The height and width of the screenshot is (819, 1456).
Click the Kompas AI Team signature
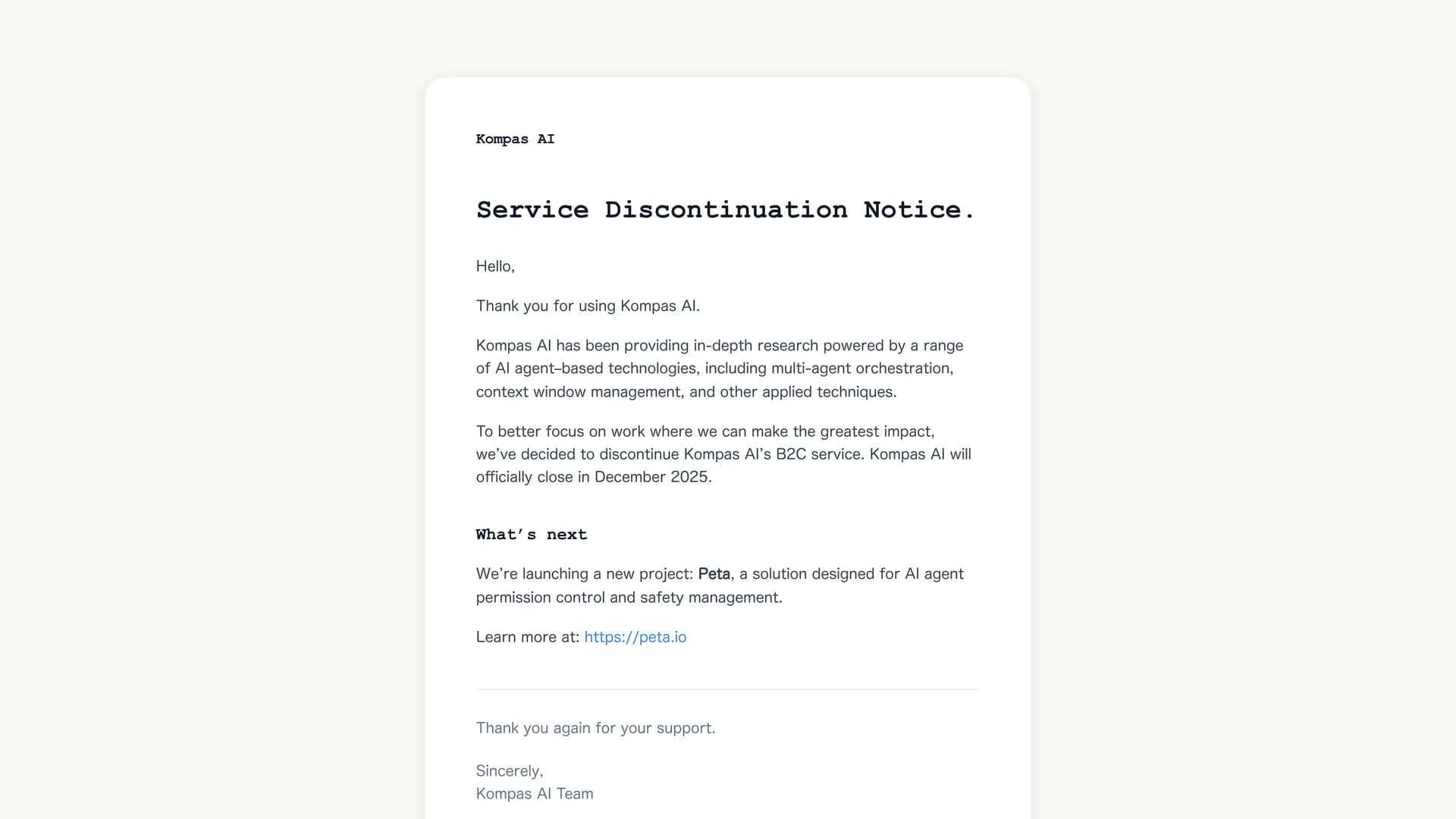[535, 794]
